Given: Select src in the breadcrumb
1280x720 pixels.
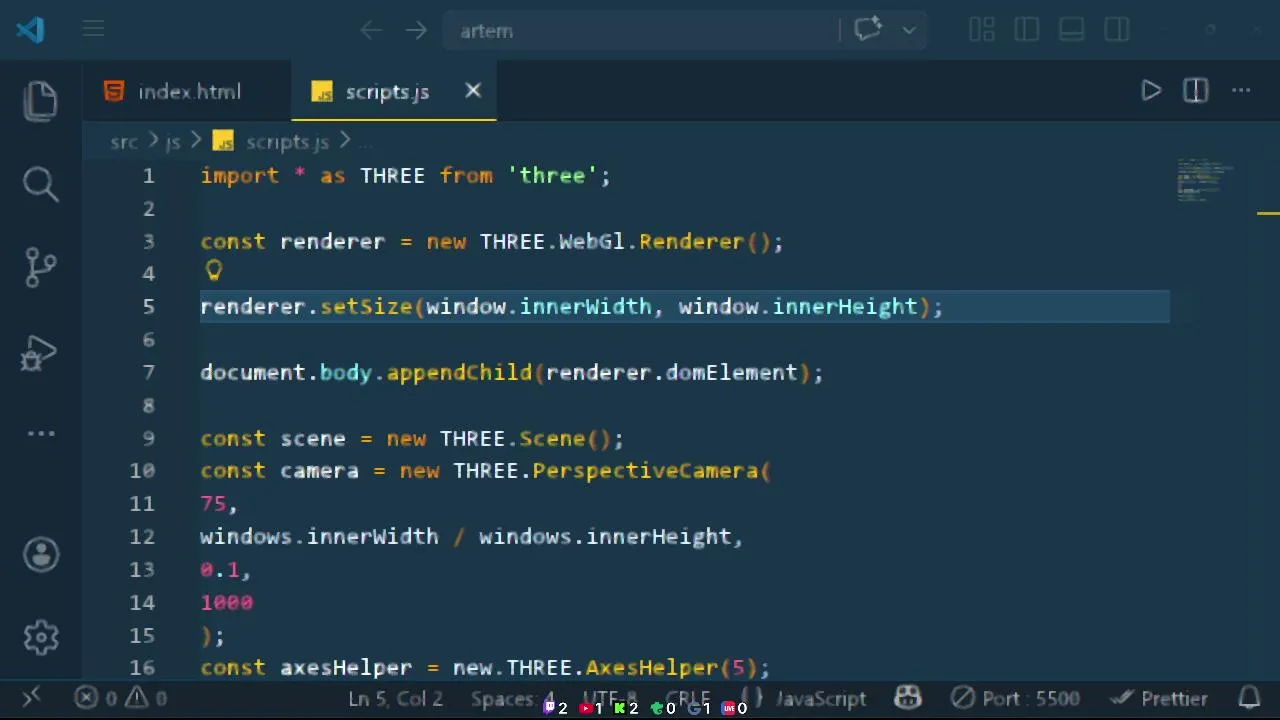Looking at the screenshot, I should point(124,143).
